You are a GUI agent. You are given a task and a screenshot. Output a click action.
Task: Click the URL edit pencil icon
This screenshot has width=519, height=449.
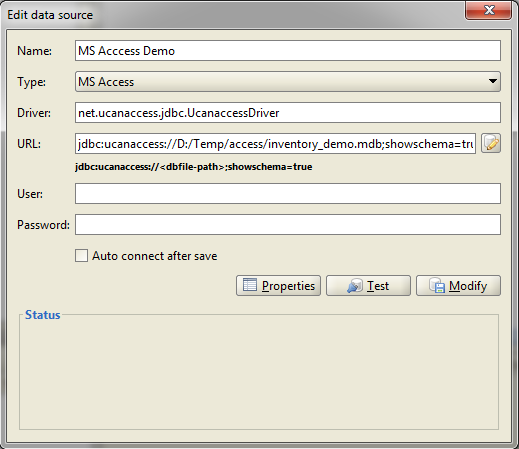pos(491,143)
